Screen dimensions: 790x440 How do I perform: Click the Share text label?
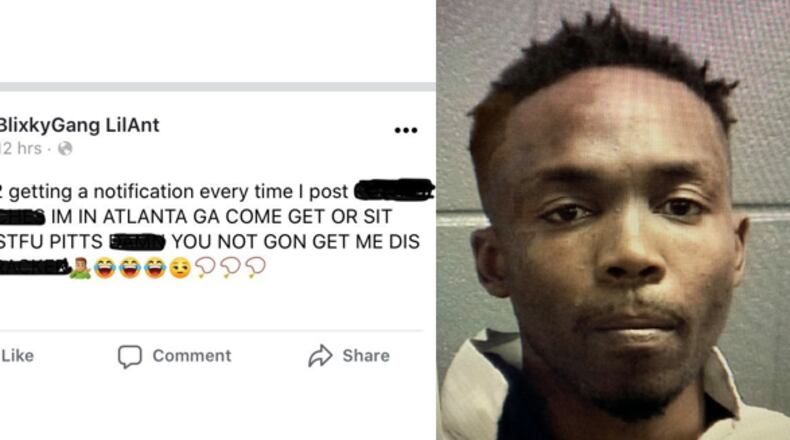click(366, 356)
